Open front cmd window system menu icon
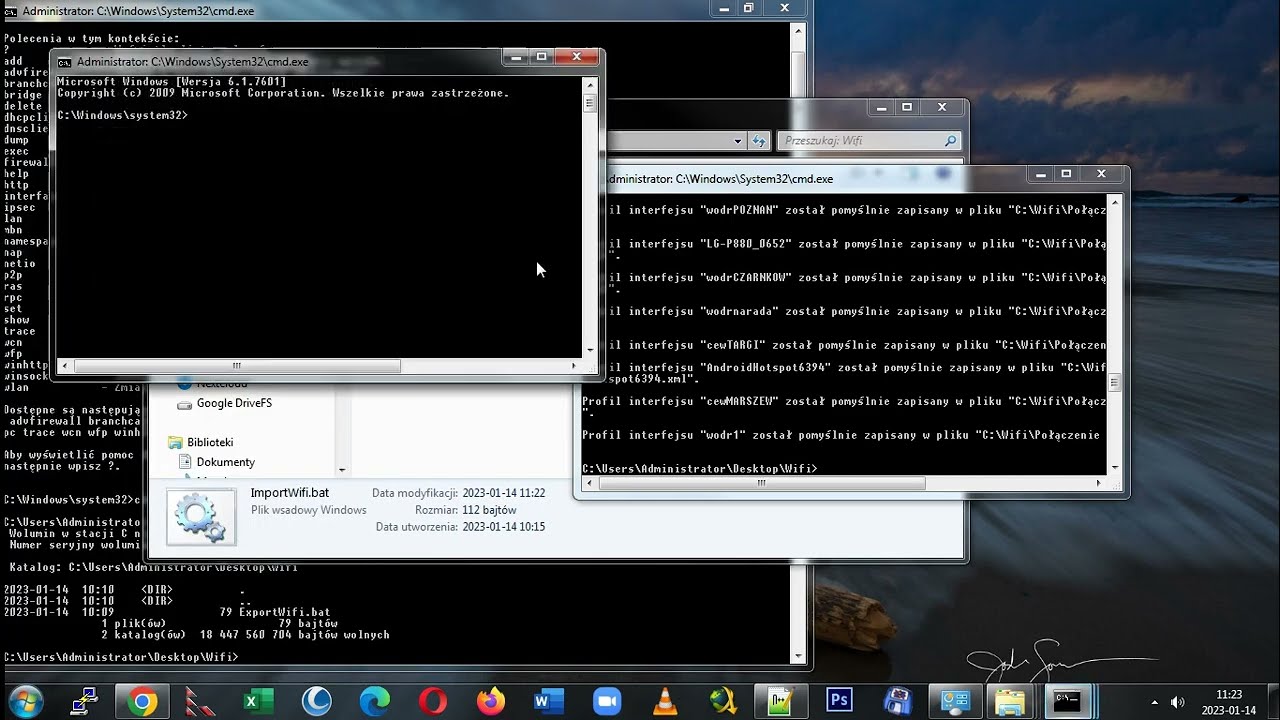Viewport: 1280px width, 720px height. tap(65, 61)
